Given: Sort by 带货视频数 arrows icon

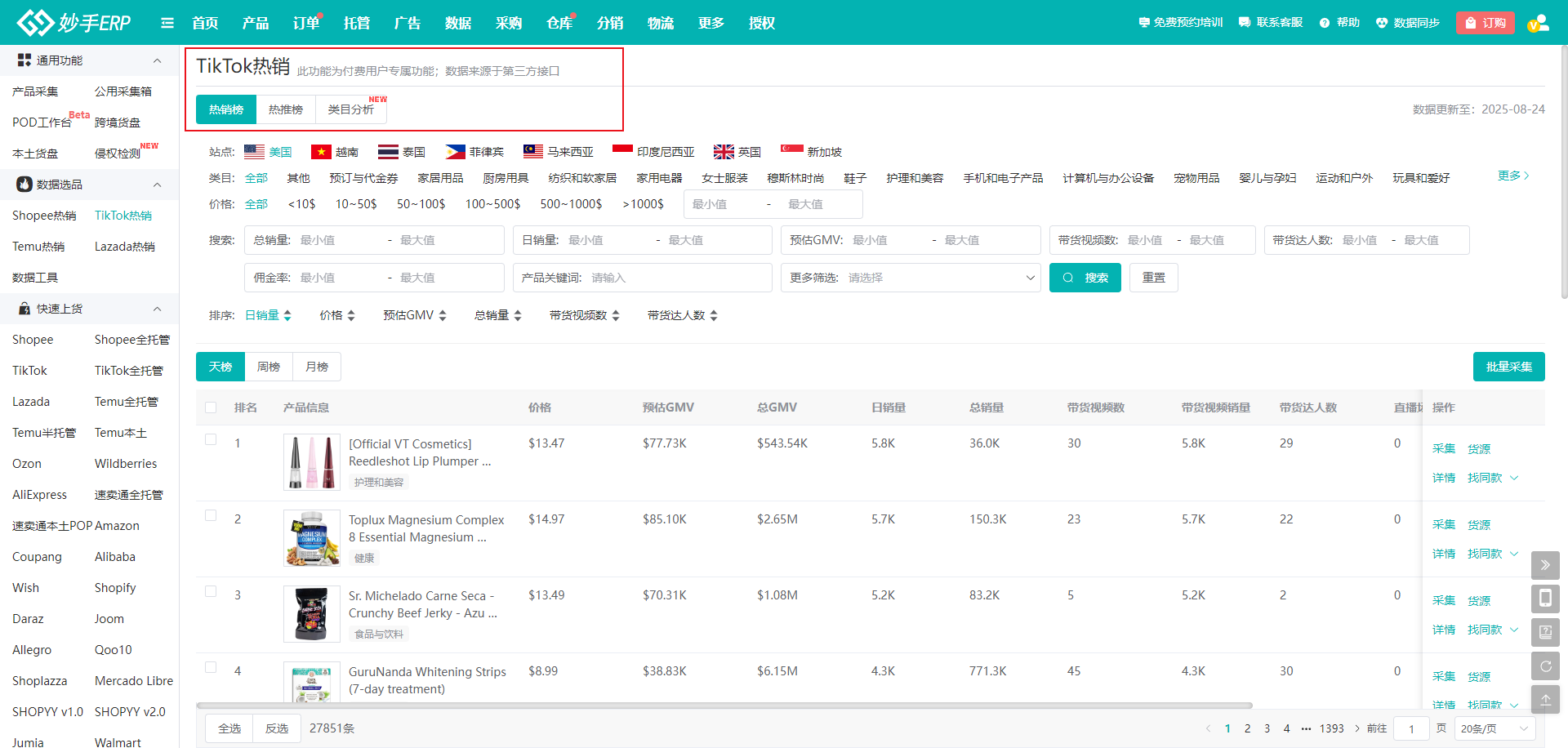Looking at the screenshot, I should click(616, 316).
